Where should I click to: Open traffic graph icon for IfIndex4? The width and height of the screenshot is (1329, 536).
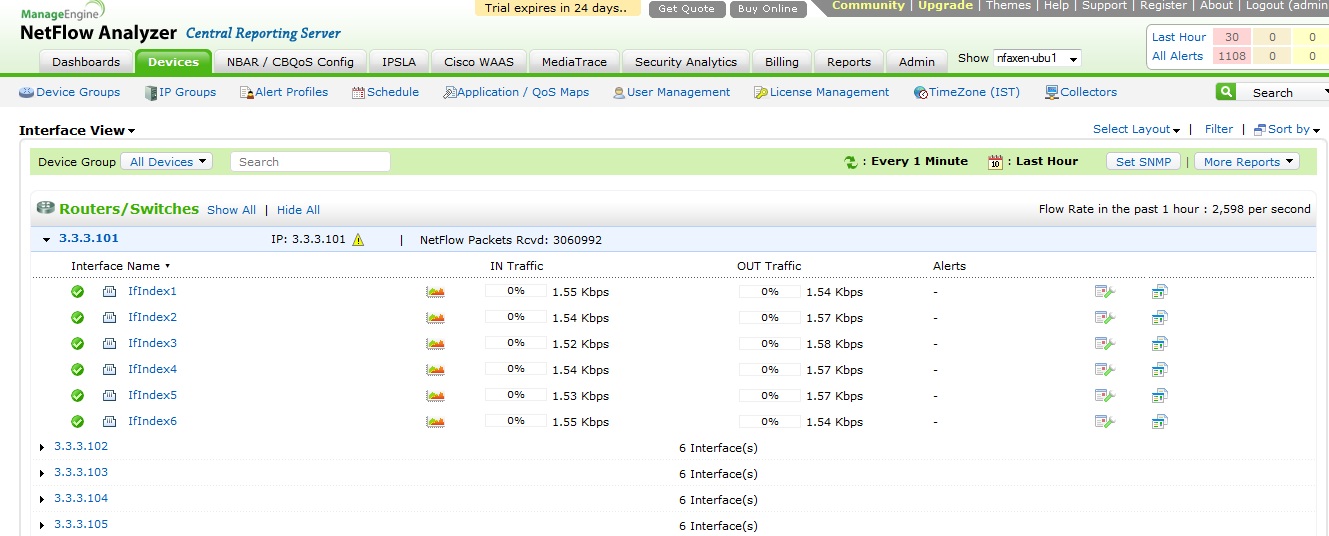point(435,370)
